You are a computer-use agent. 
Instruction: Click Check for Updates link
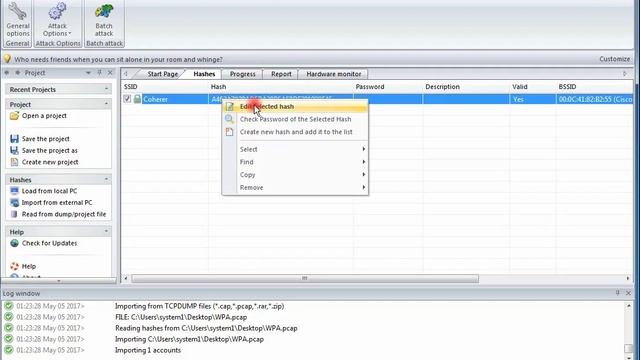click(49, 243)
